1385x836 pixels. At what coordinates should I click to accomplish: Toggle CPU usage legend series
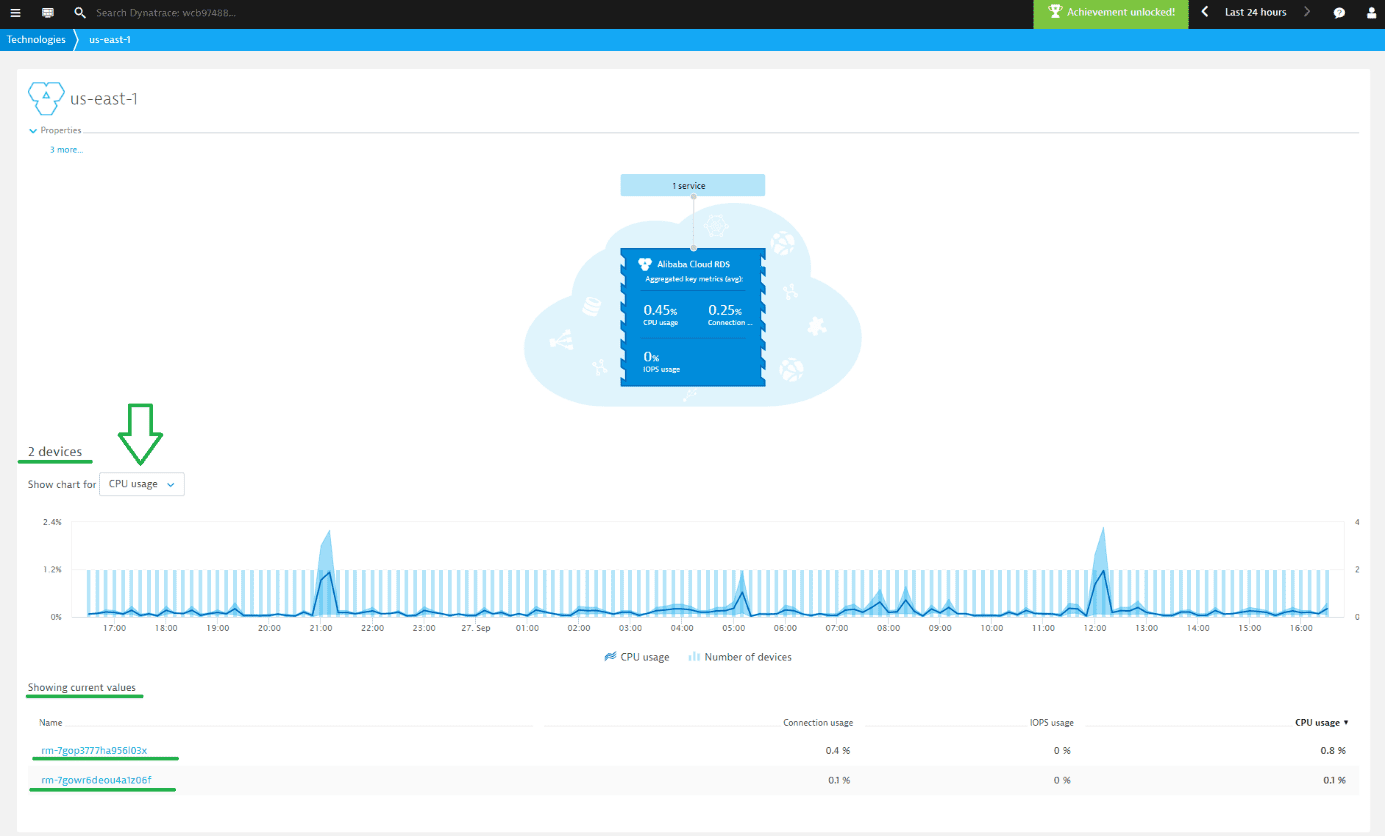click(635, 657)
